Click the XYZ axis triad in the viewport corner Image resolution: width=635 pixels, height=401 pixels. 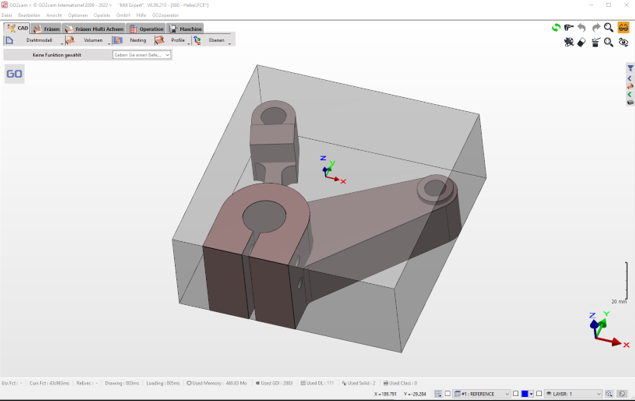coord(605,330)
